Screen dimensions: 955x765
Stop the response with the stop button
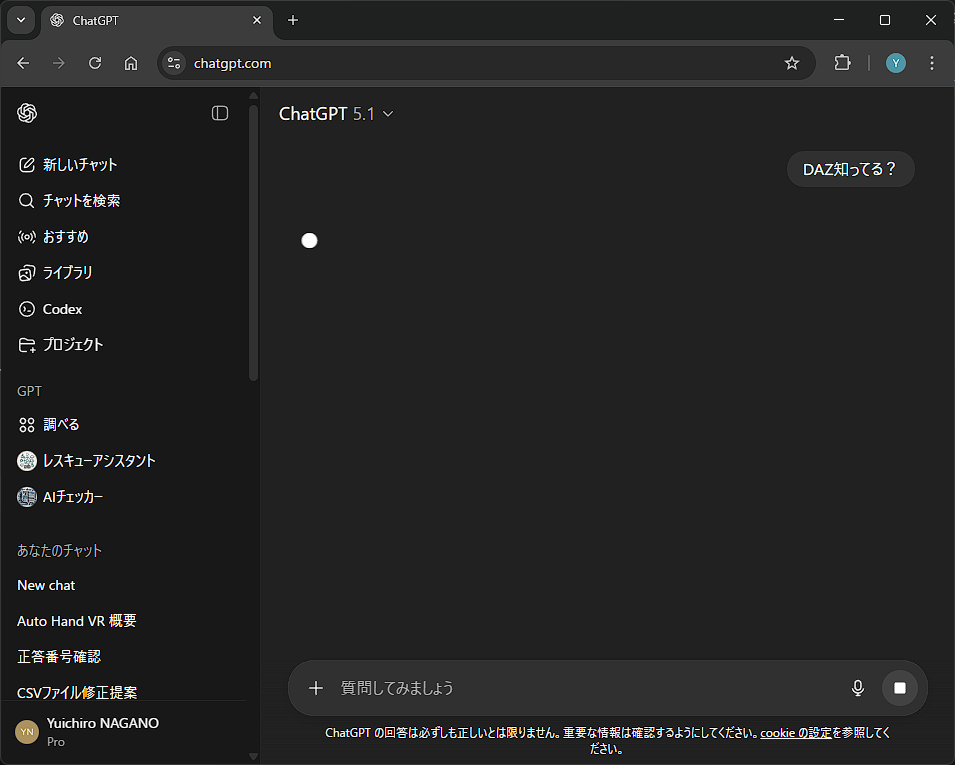[899, 688]
